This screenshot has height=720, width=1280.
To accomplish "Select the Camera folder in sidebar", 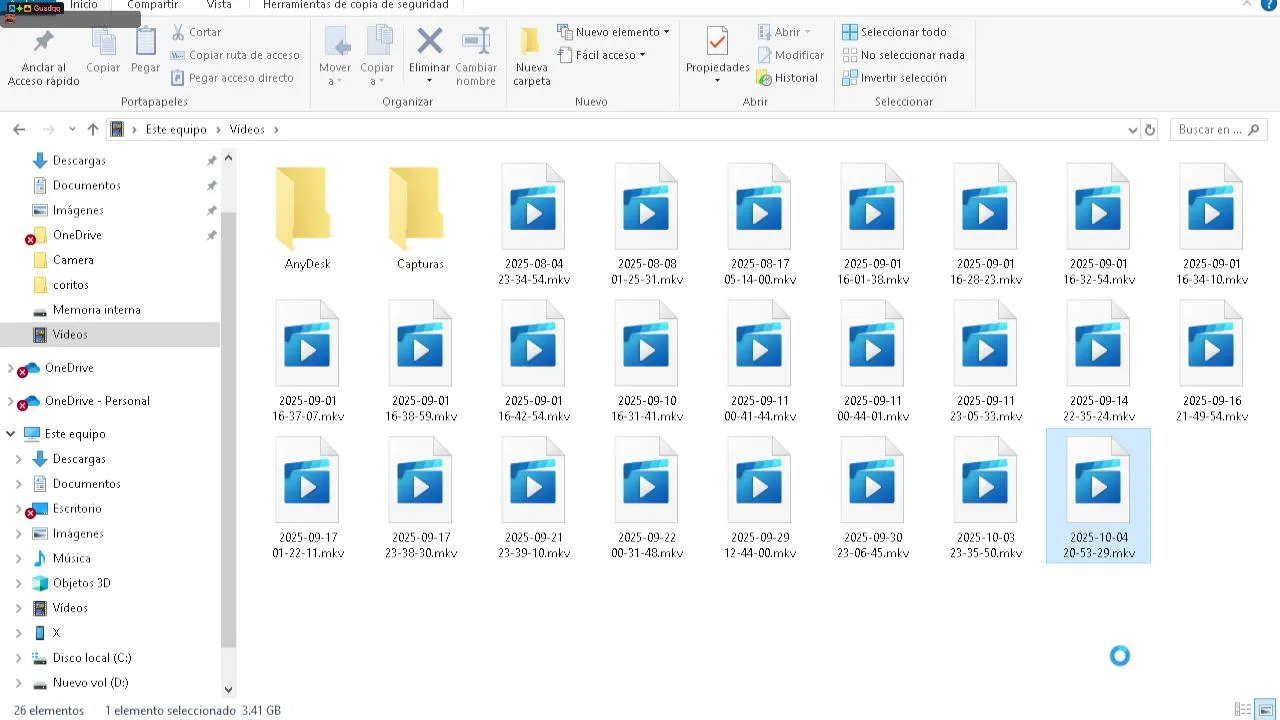I will coord(73,260).
